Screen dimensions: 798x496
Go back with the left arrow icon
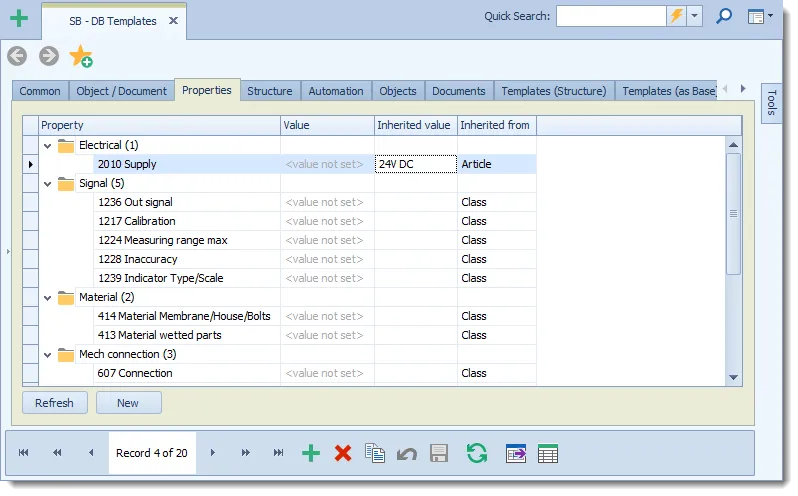[17, 56]
